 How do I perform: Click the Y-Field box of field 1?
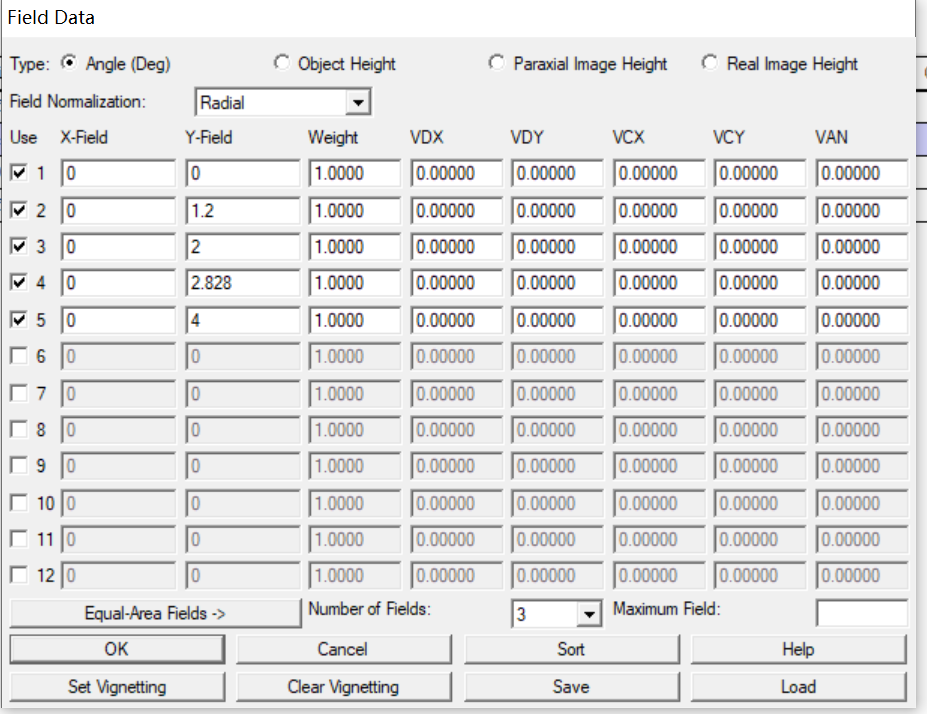click(242, 173)
